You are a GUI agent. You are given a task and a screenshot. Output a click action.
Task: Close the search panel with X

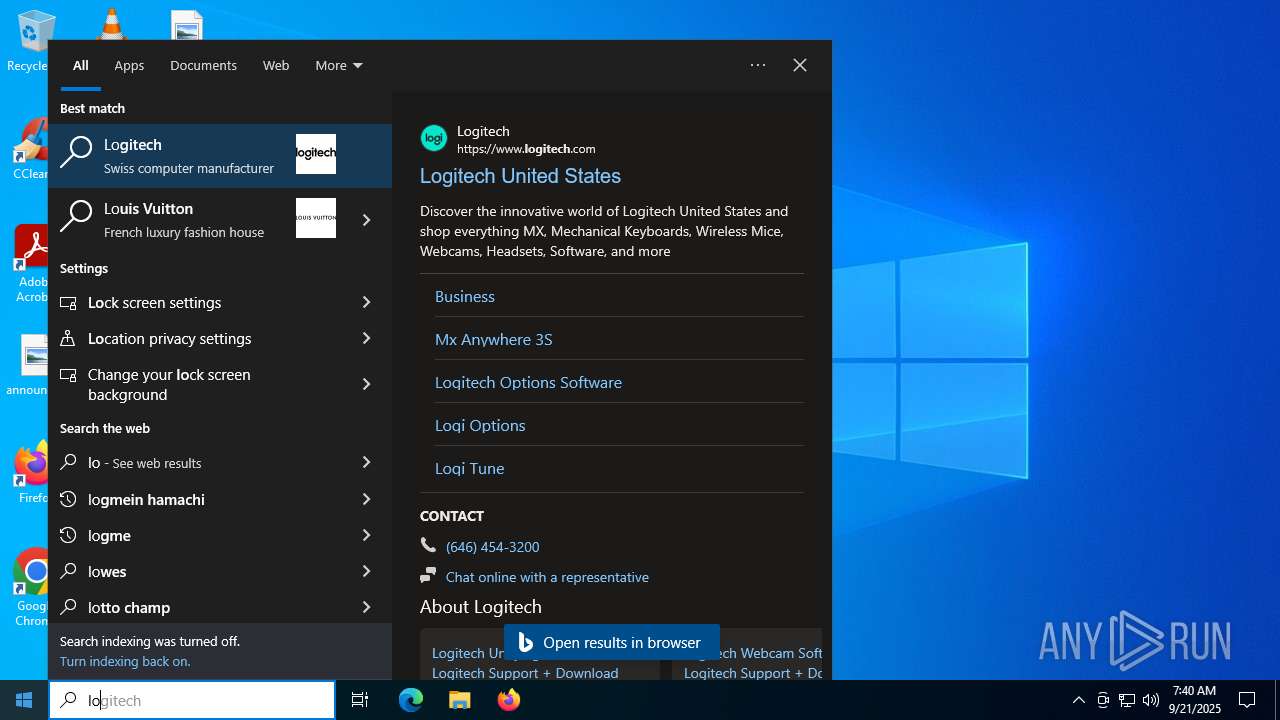pyautogui.click(x=800, y=65)
